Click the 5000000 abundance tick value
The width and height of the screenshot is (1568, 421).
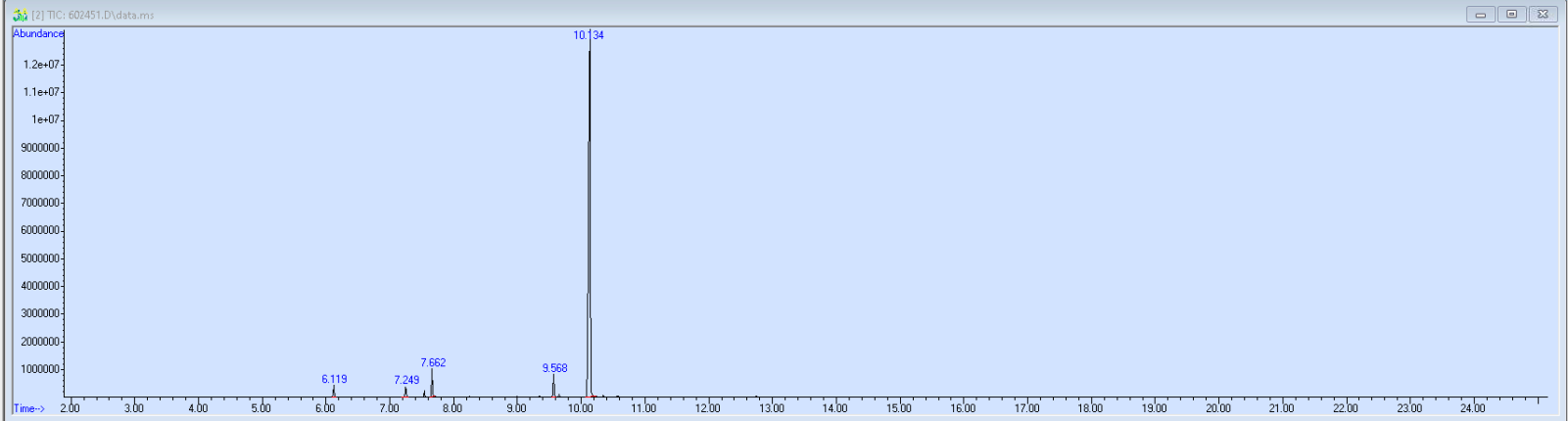tap(41, 258)
